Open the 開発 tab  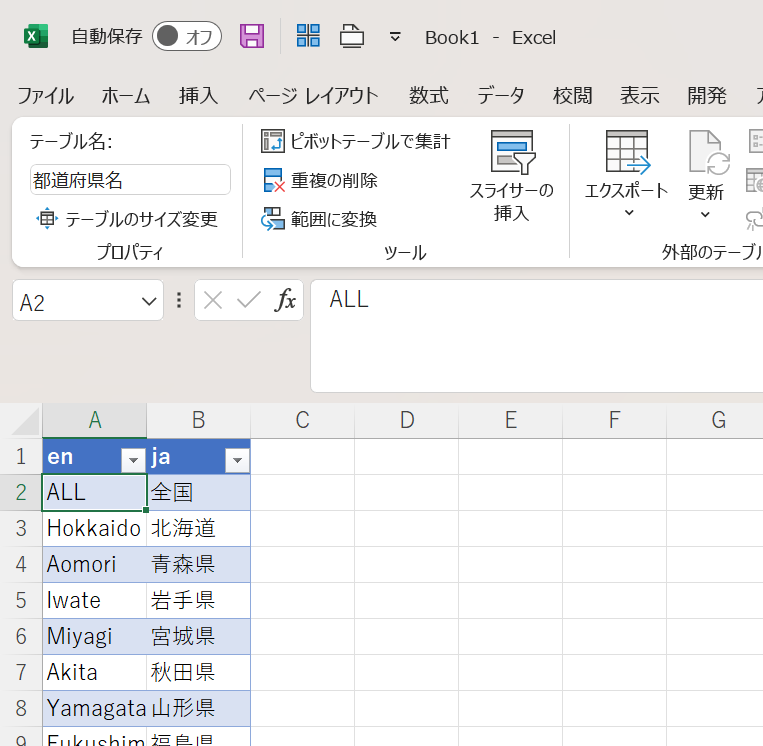click(x=707, y=95)
